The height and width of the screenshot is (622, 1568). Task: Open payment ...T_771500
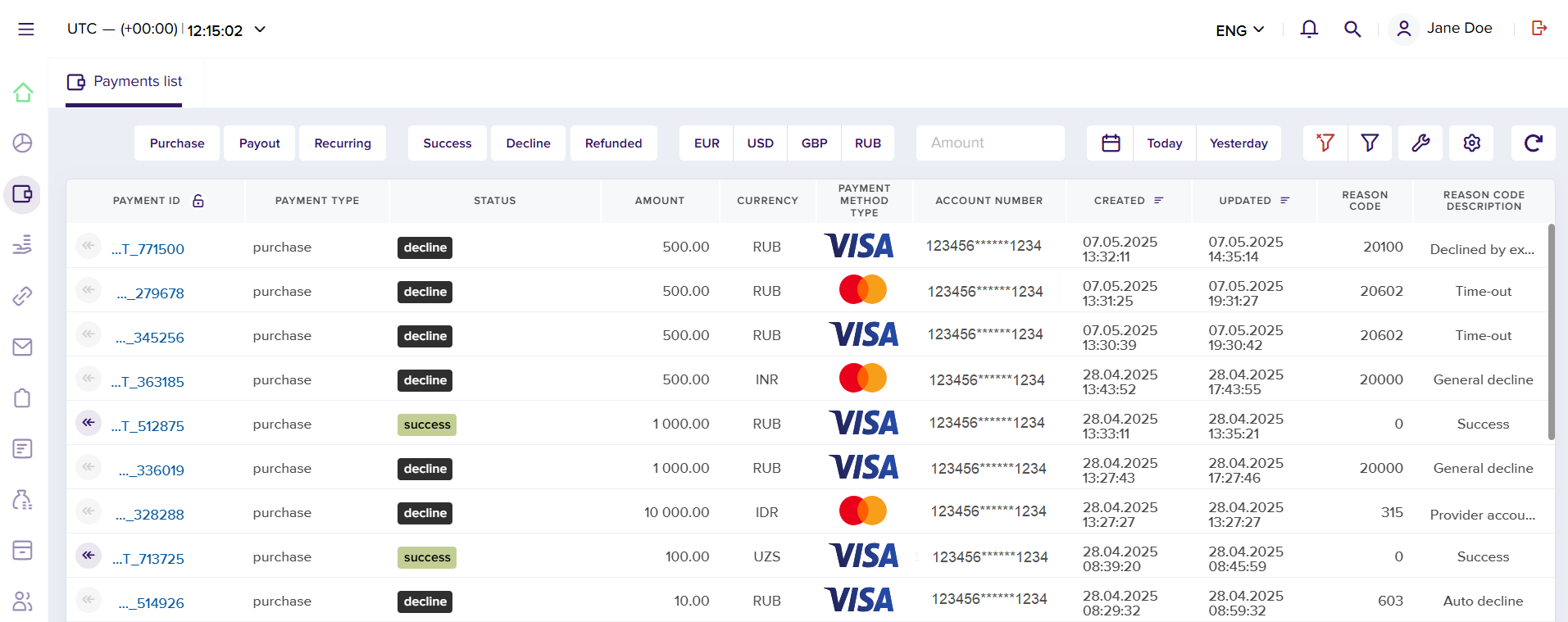tap(148, 249)
